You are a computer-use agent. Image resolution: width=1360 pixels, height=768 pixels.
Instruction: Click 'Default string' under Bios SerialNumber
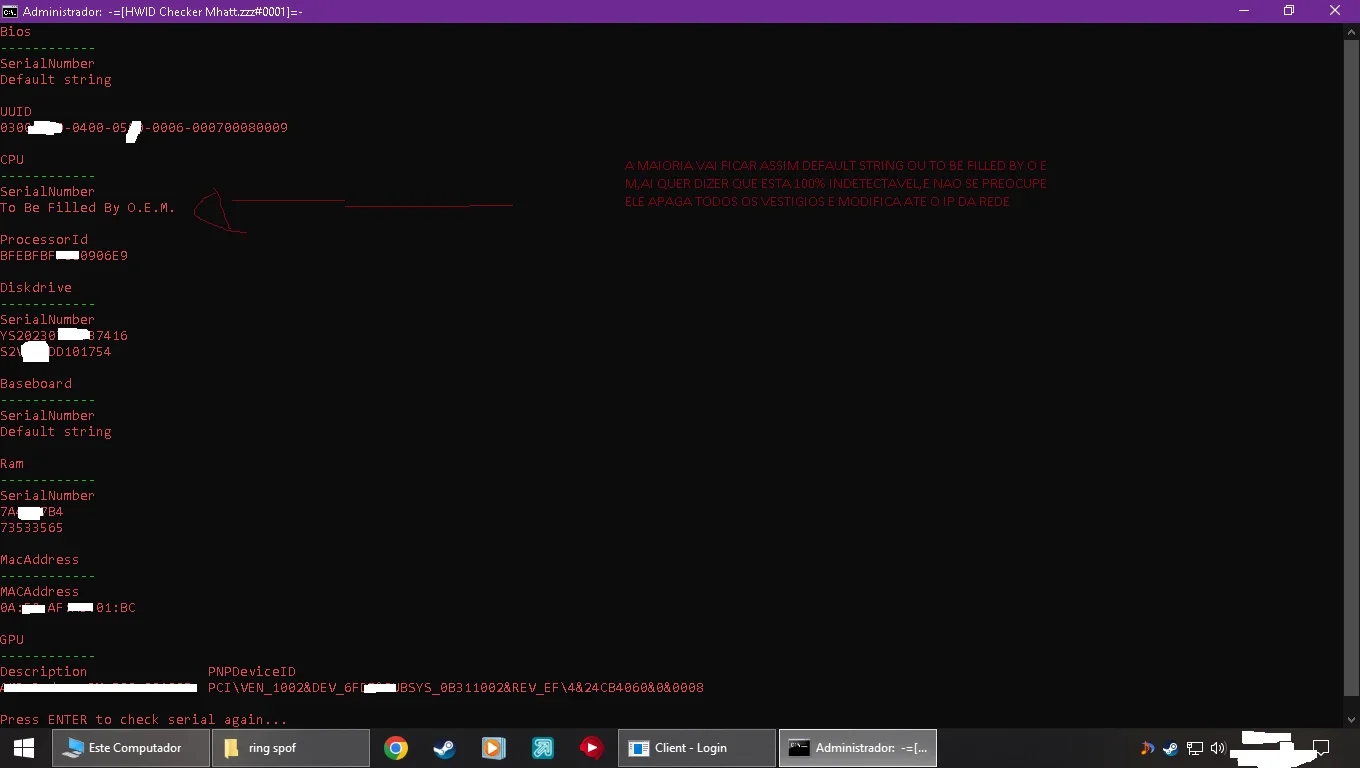pos(56,80)
